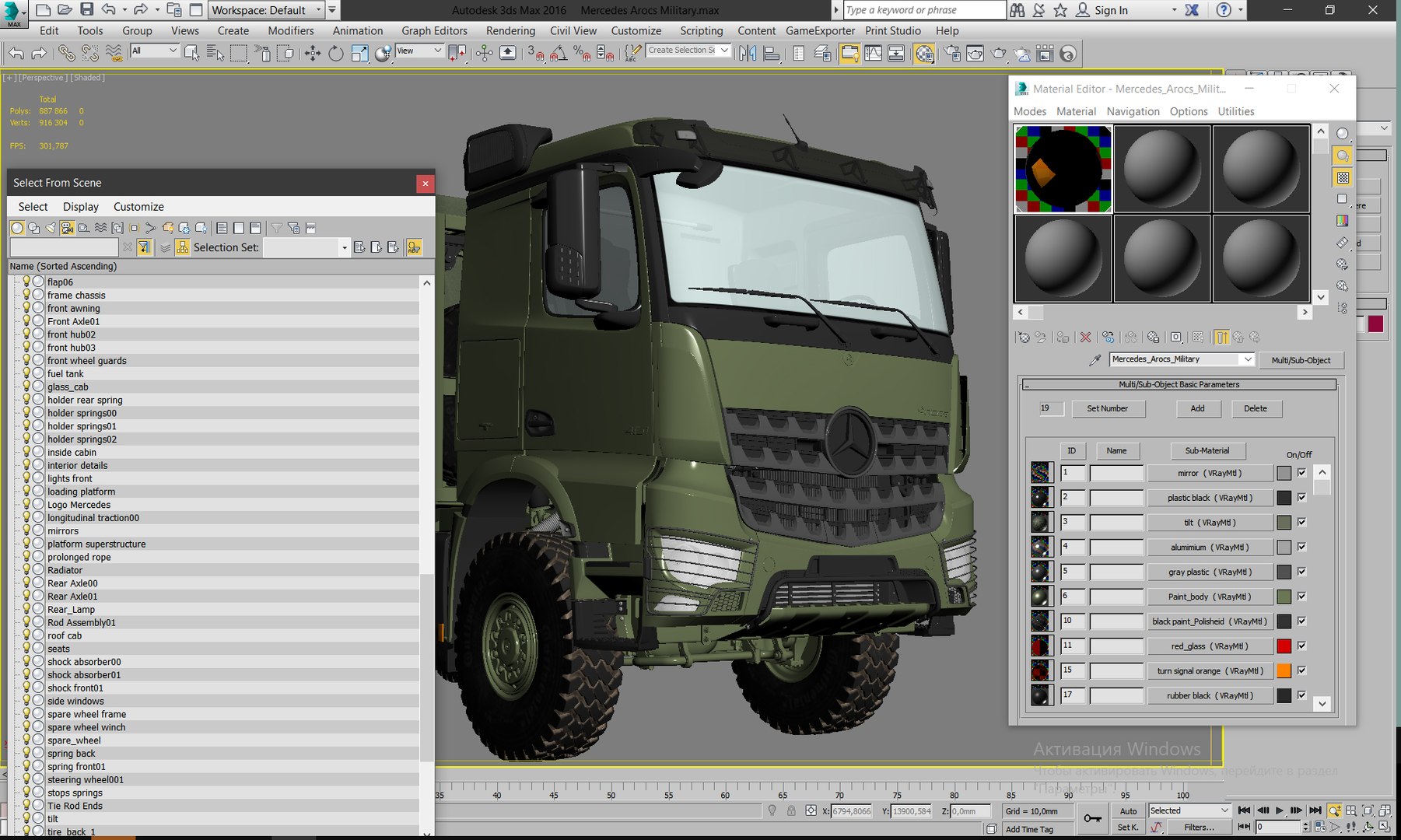1401x840 pixels.
Task: Open the Rendering menu
Action: click(510, 30)
